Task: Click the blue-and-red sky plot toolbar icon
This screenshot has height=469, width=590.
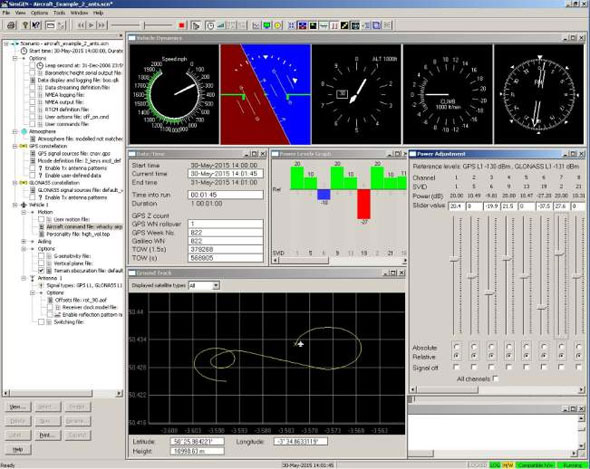Action: coord(302,26)
